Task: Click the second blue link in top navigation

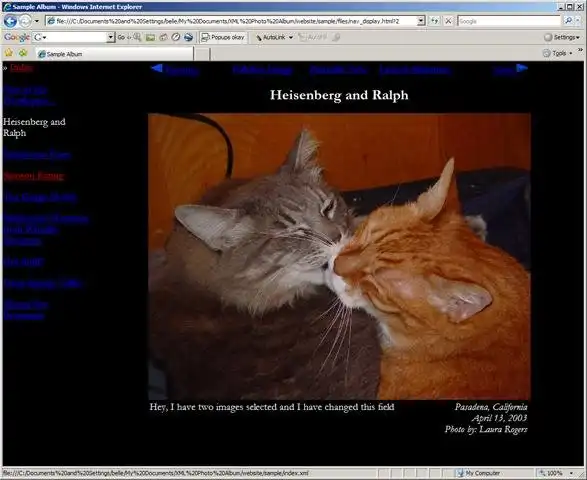Action: point(262,70)
